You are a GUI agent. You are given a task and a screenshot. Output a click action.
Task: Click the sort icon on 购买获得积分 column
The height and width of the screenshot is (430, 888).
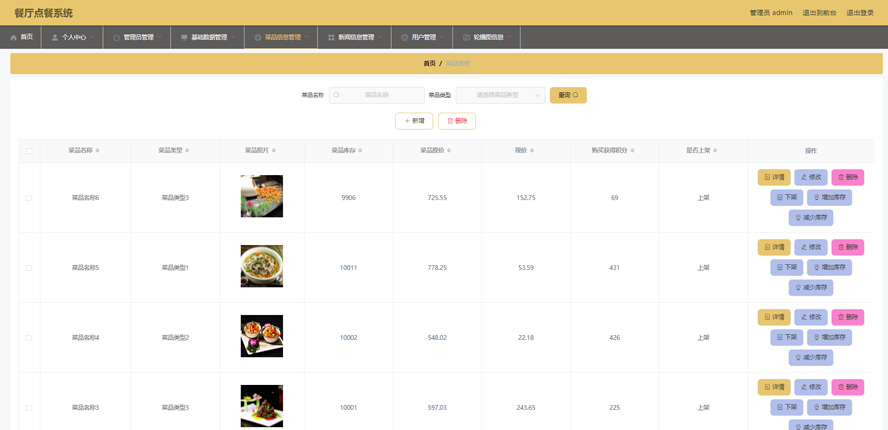[x=633, y=151]
